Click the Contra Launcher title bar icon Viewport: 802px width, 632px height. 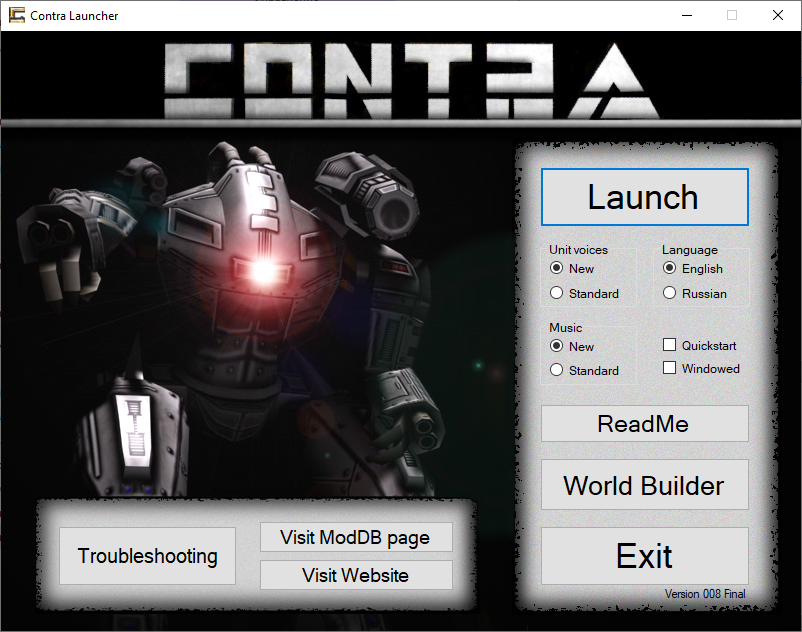(x=17, y=15)
